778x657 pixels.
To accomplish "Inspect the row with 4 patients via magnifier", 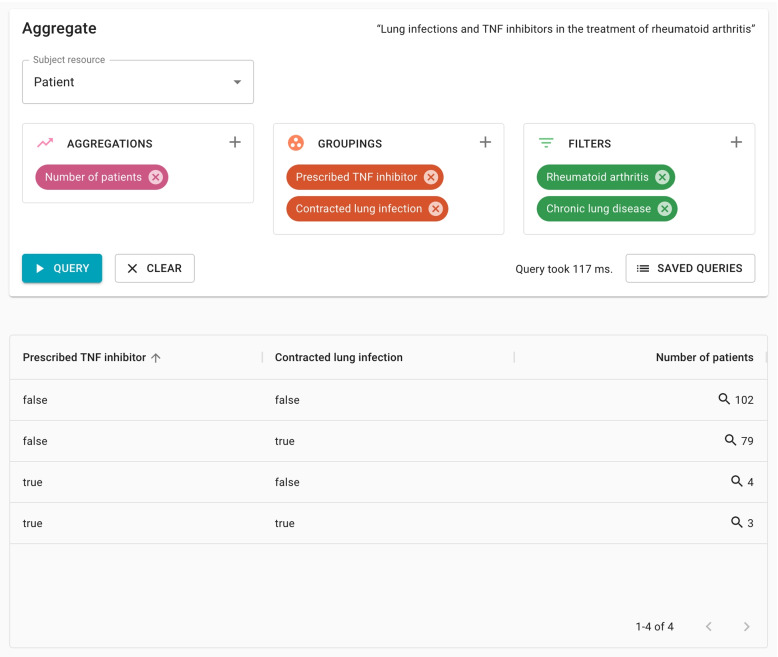I will click(736, 481).
